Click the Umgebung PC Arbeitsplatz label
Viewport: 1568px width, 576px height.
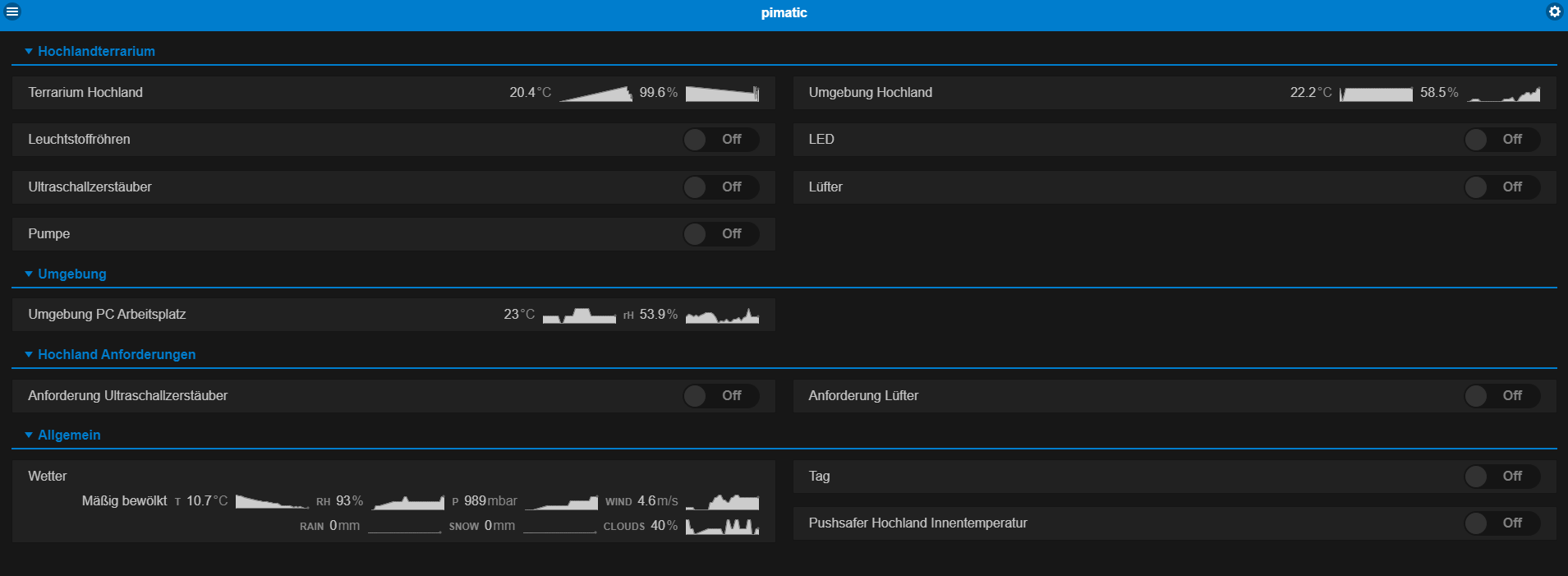click(x=107, y=315)
